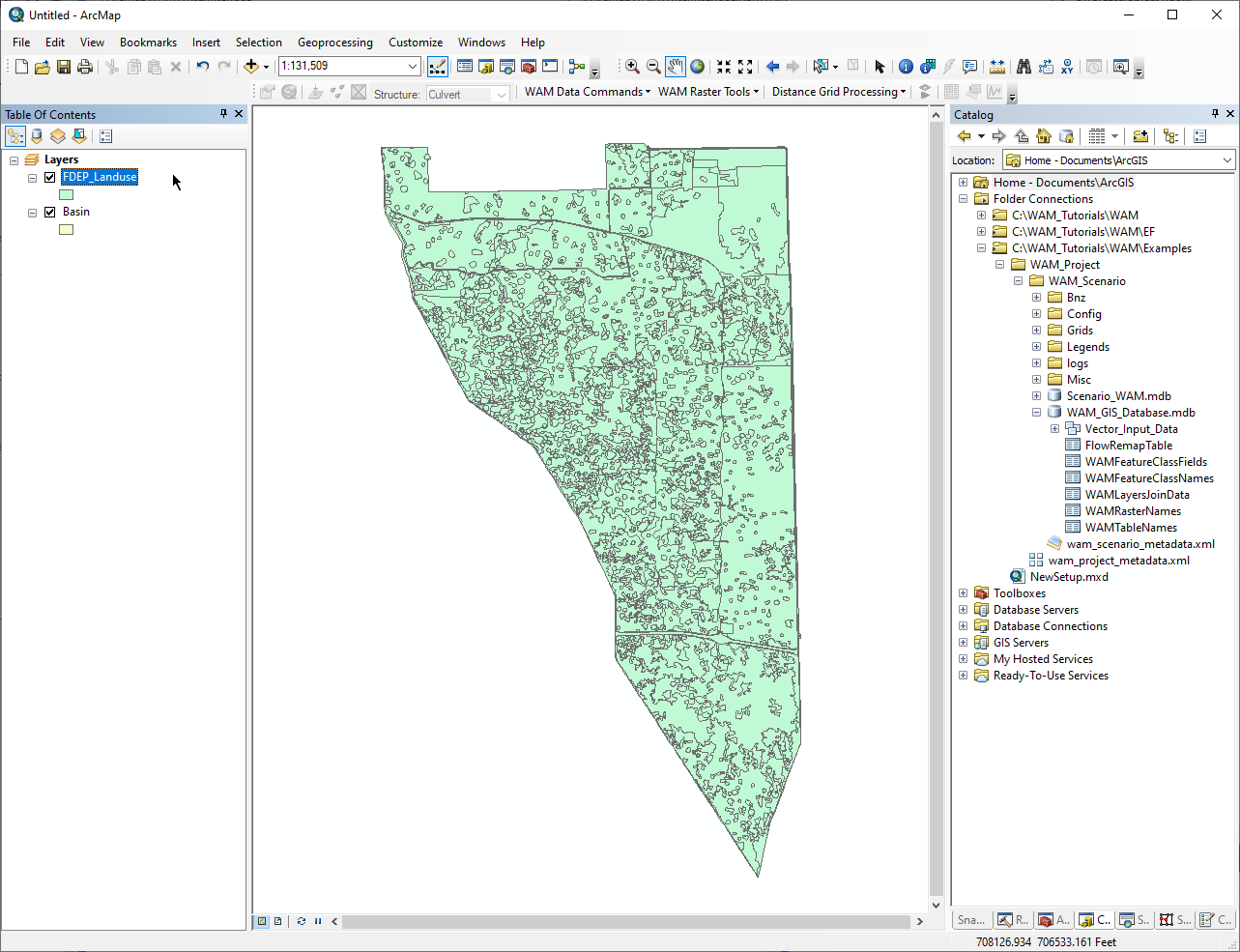
Task: Save the map document
Action: [64, 67]
